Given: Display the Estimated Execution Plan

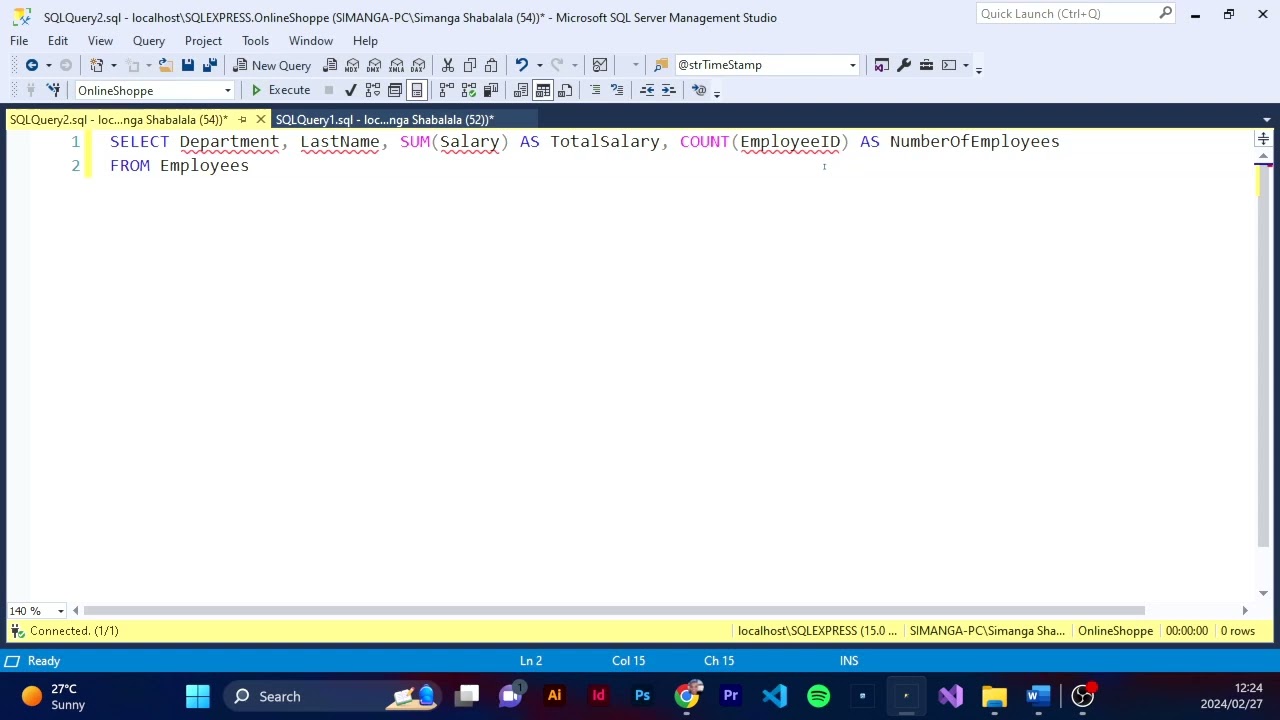Looking at the screenshot, I should [372, 90].
